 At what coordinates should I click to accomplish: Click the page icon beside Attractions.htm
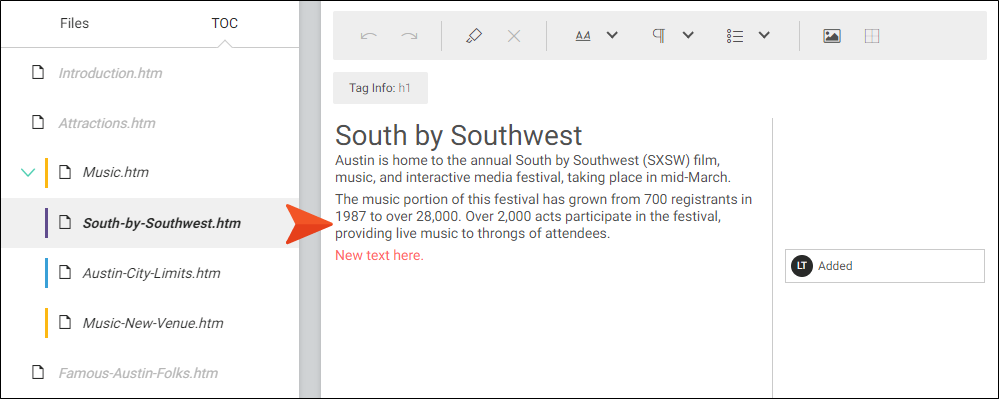(38, 122)
